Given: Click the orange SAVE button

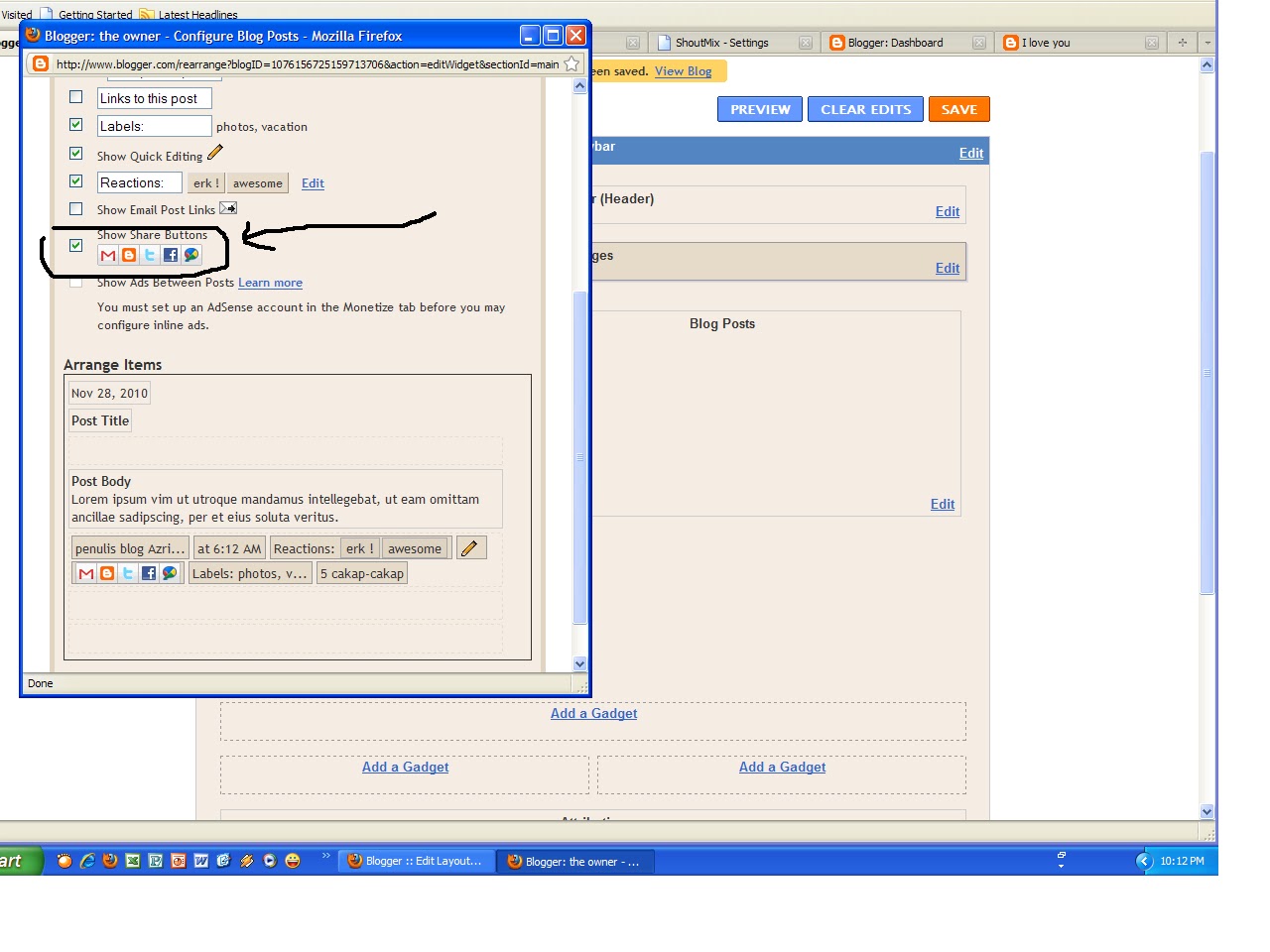Looking at the screenshot, I should coord(958,109).
